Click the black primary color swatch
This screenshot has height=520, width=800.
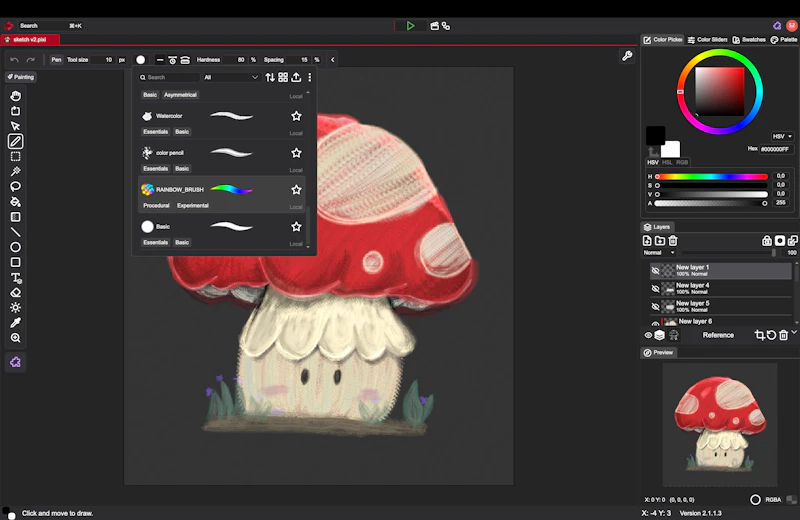pyautogui.click(x=655, y=136)
